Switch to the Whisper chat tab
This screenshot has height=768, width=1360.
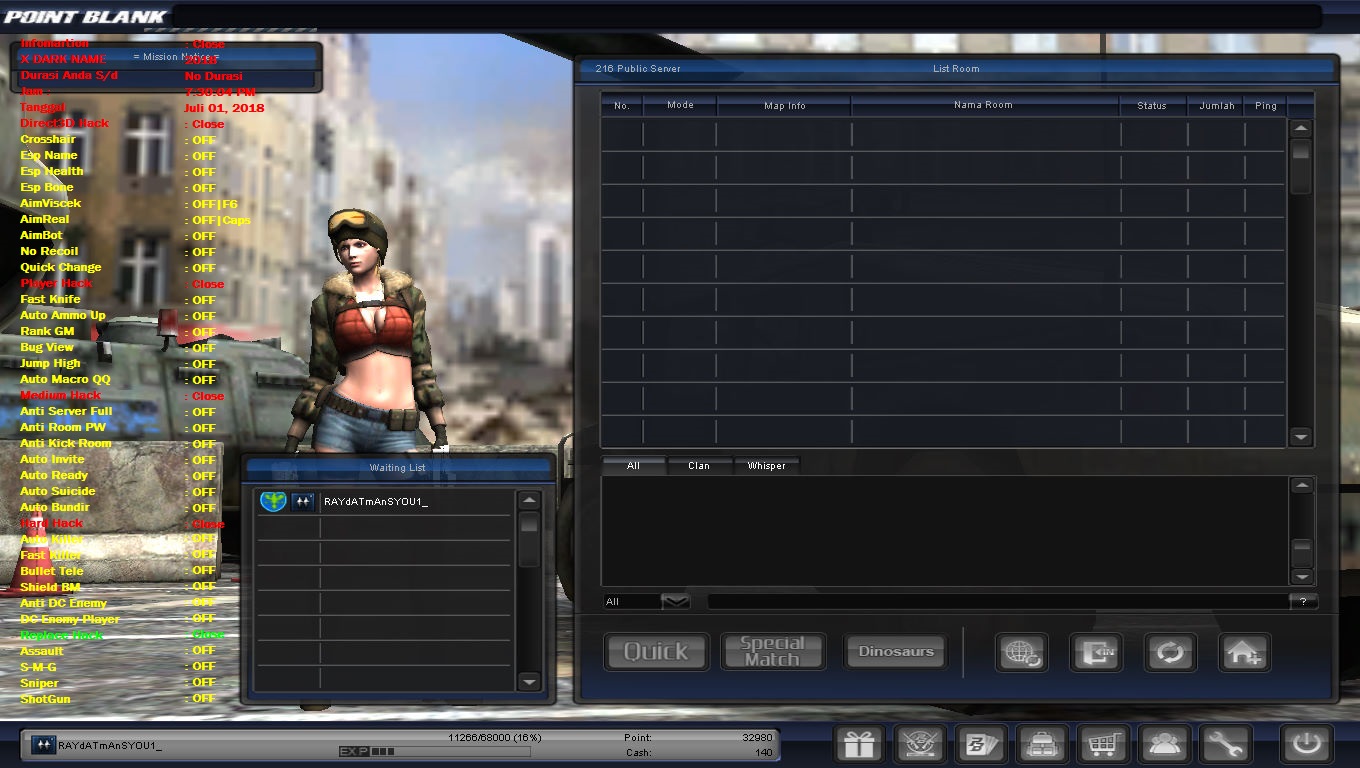point(767,466)
